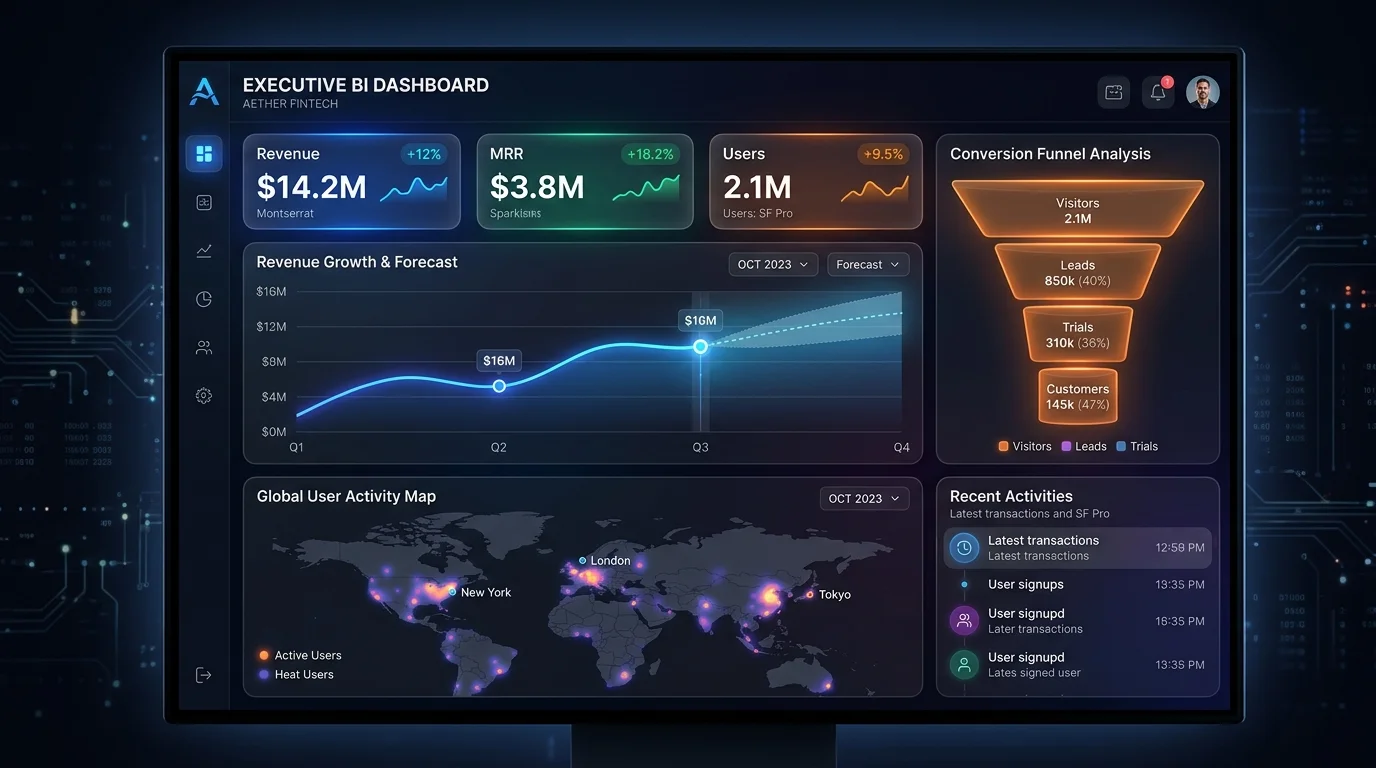The width and height of the screenshot is (1376, 768).
Task: Click the Q2 data point on the revenue chart
Action: coord(499,386)
